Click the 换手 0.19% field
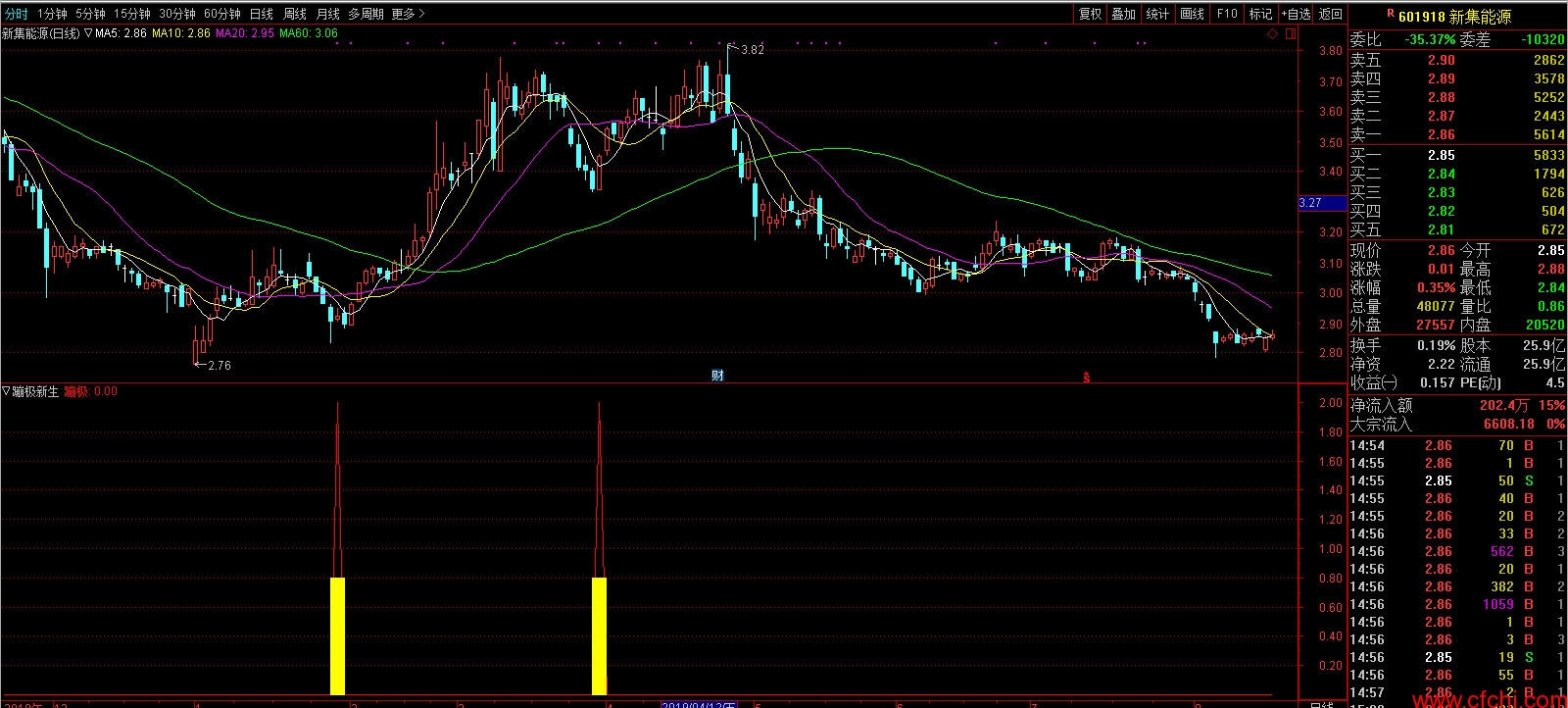 (x=1402, y=345)
